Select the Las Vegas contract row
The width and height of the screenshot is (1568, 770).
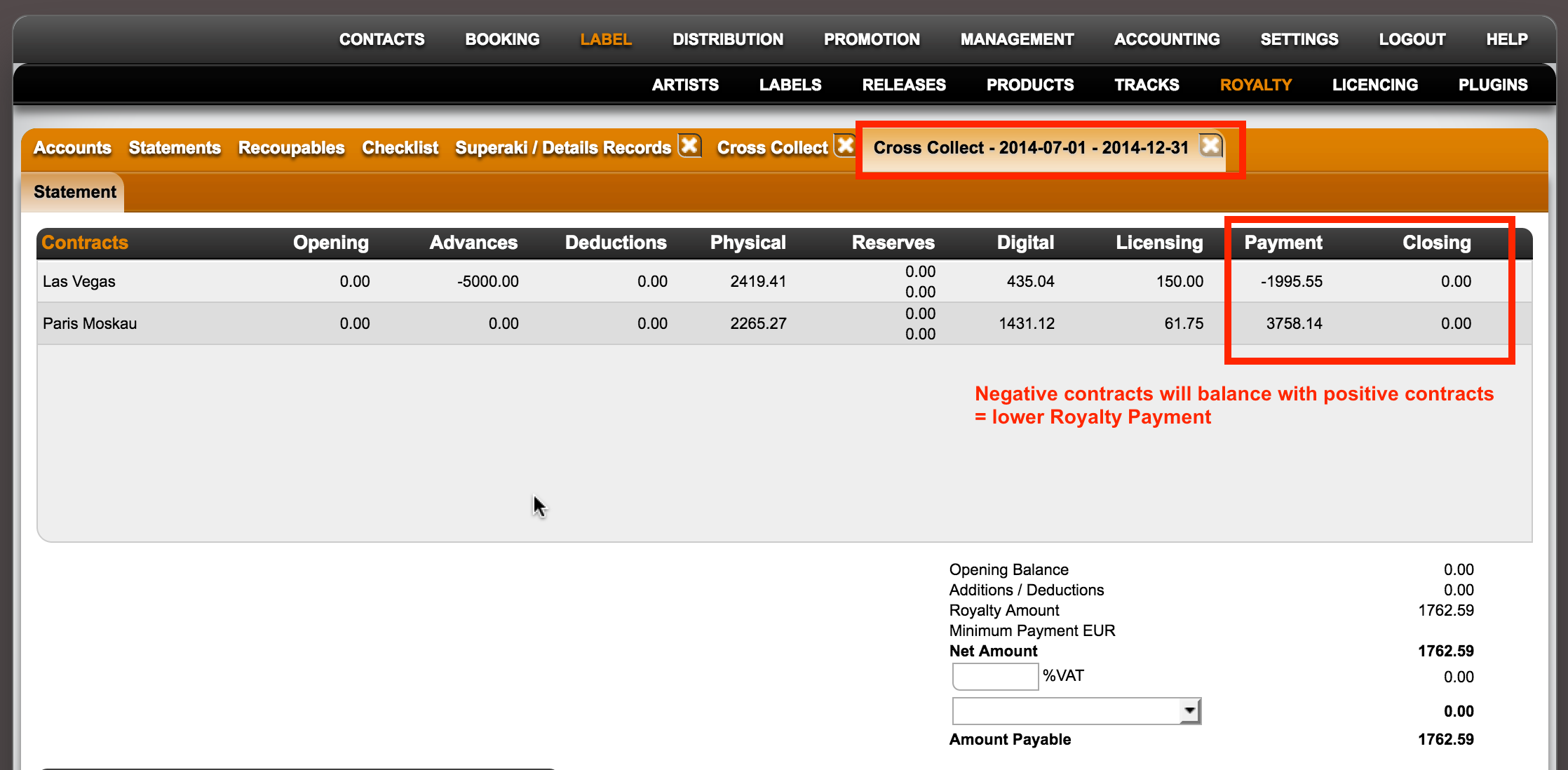coord(784,281)
